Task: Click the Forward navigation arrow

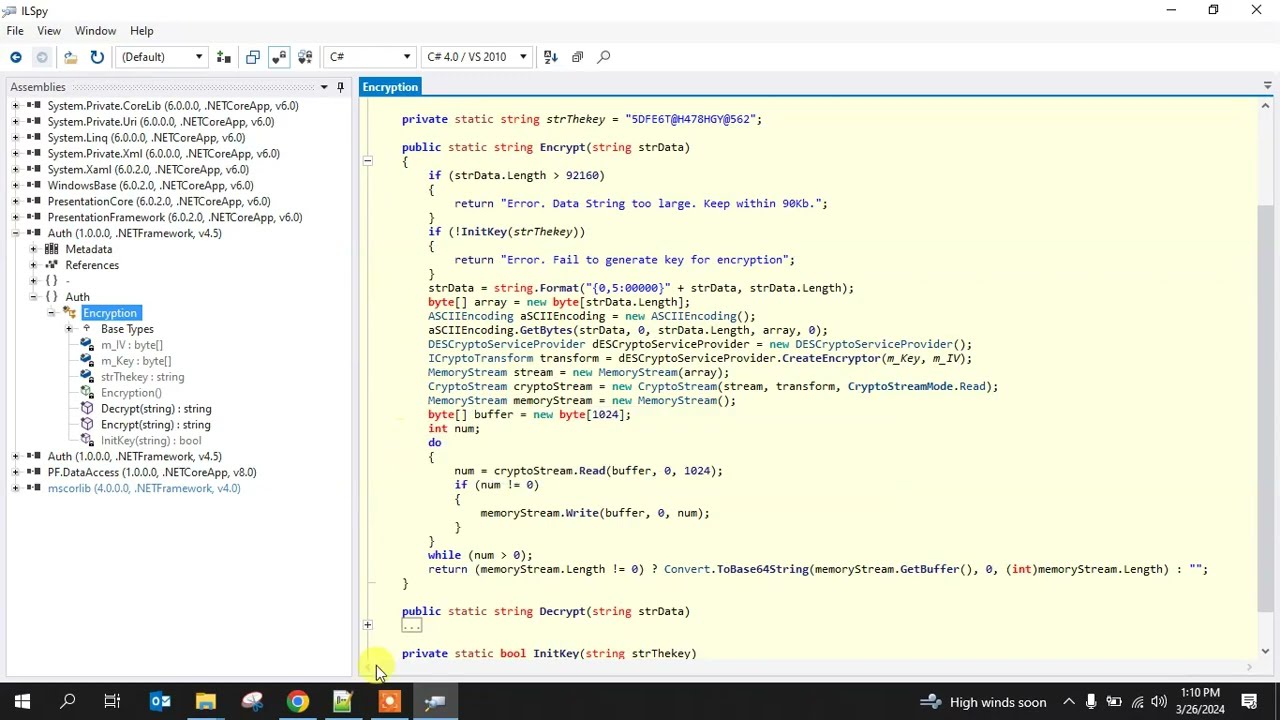Action: click(x=42, y=57)
